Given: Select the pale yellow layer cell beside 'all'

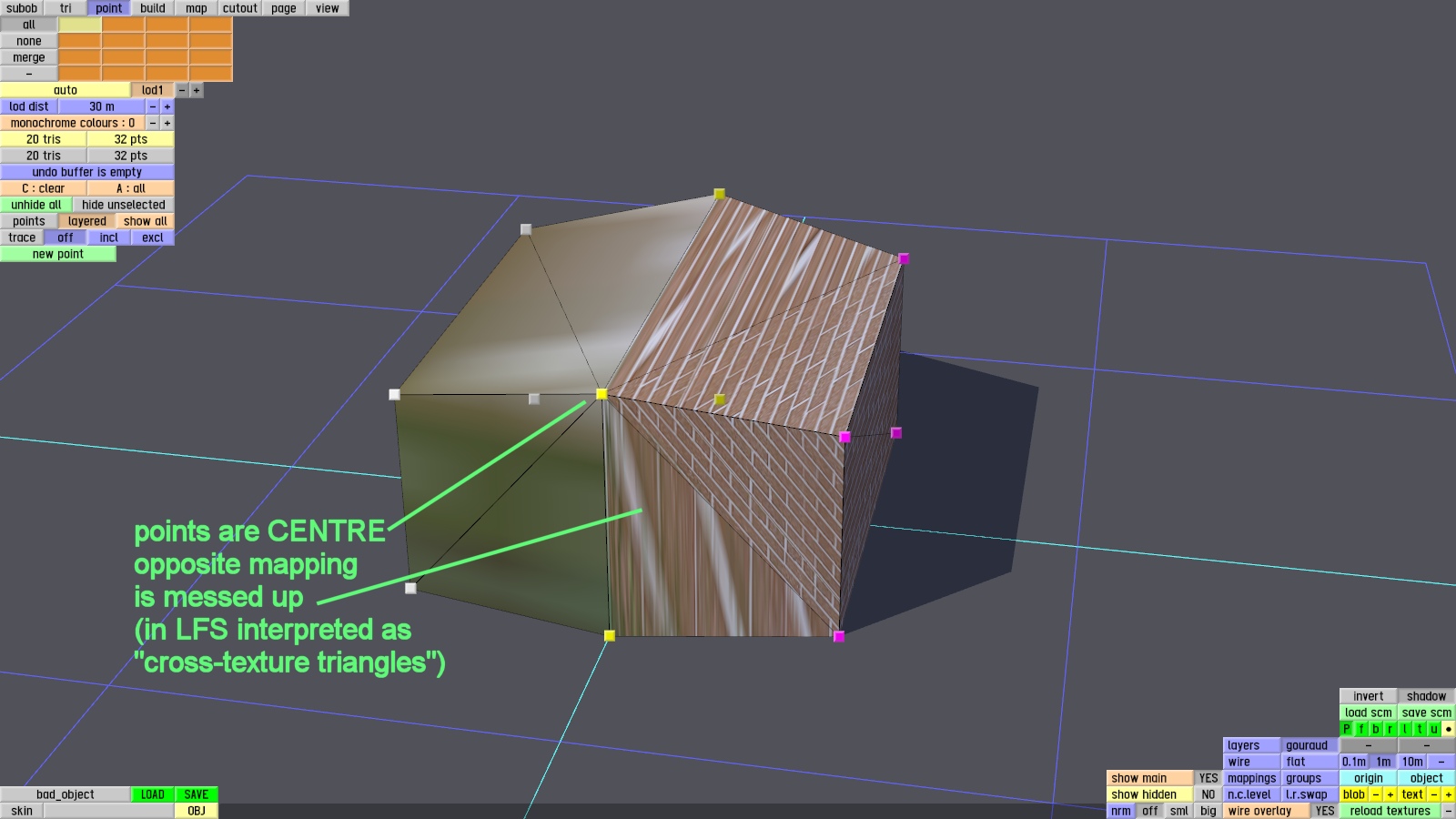Looking at the screenshot, I should point(80,25).
